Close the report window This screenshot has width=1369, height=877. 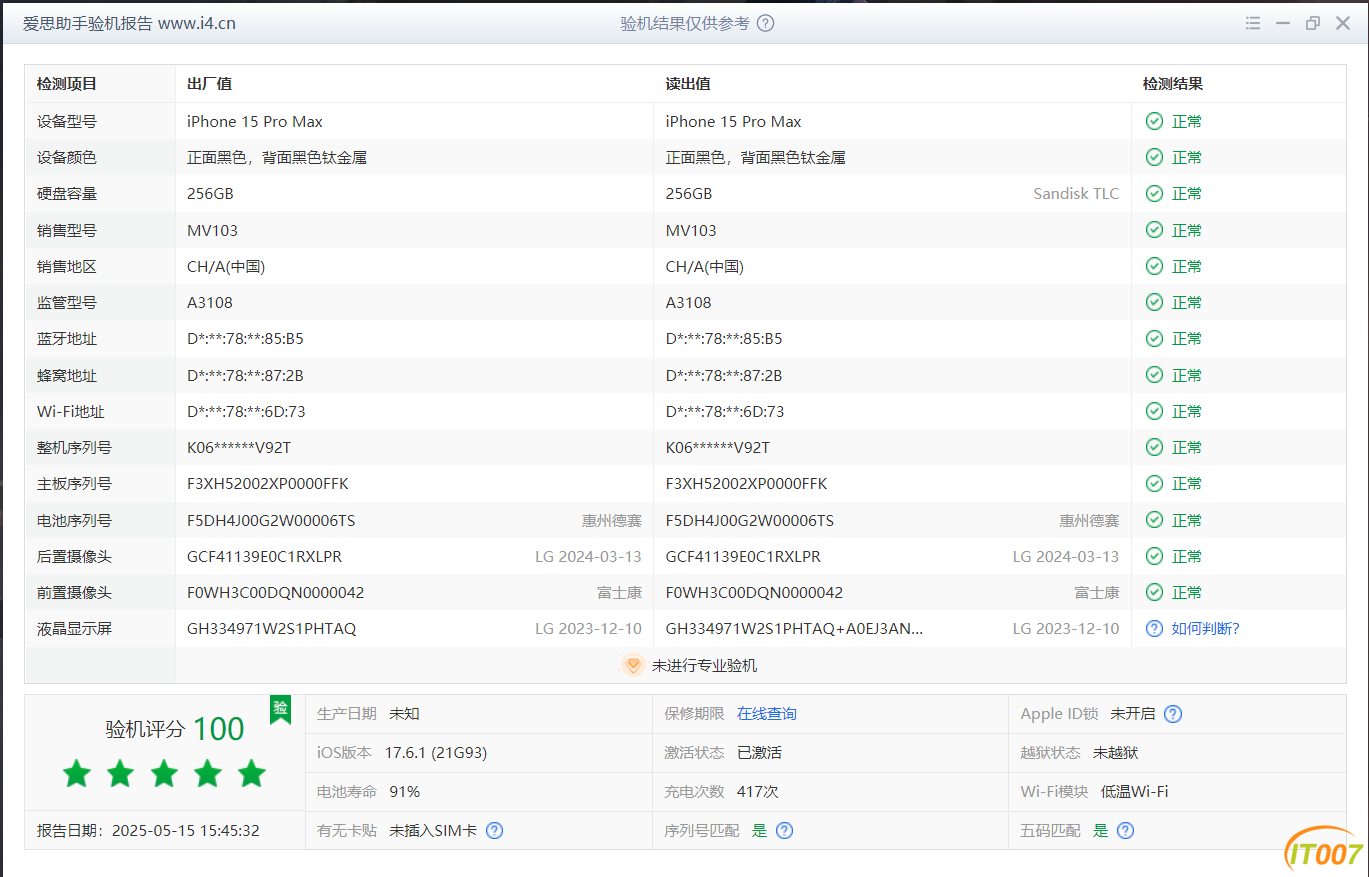coord(1343,23)
